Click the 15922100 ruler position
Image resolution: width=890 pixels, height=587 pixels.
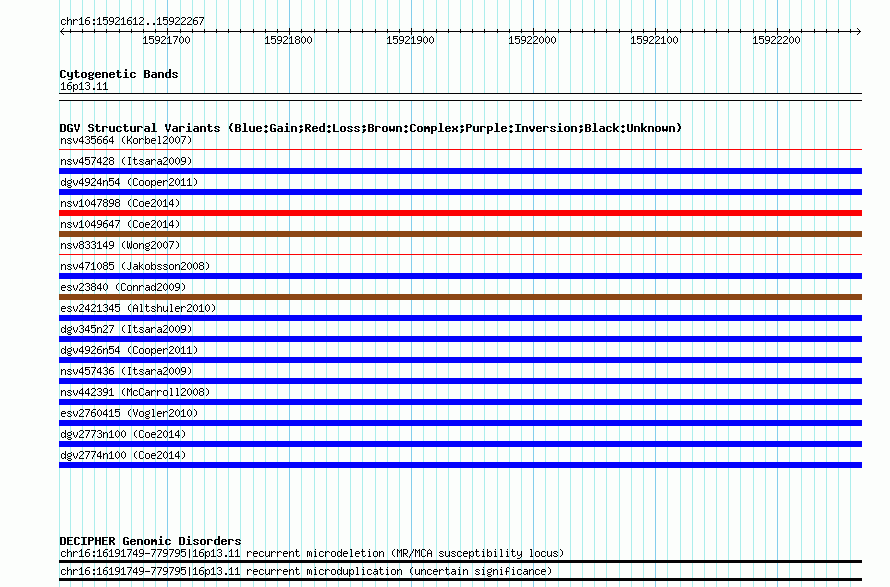pyautogui.click(x=654, y=40)
